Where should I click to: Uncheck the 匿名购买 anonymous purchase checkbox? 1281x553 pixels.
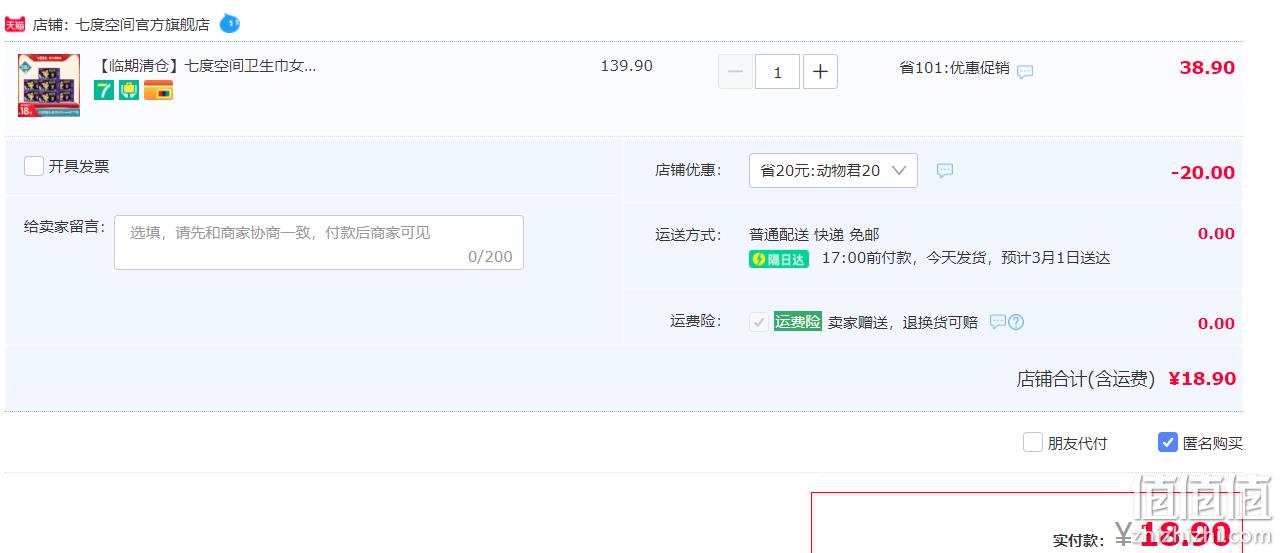pos(1168,442)
